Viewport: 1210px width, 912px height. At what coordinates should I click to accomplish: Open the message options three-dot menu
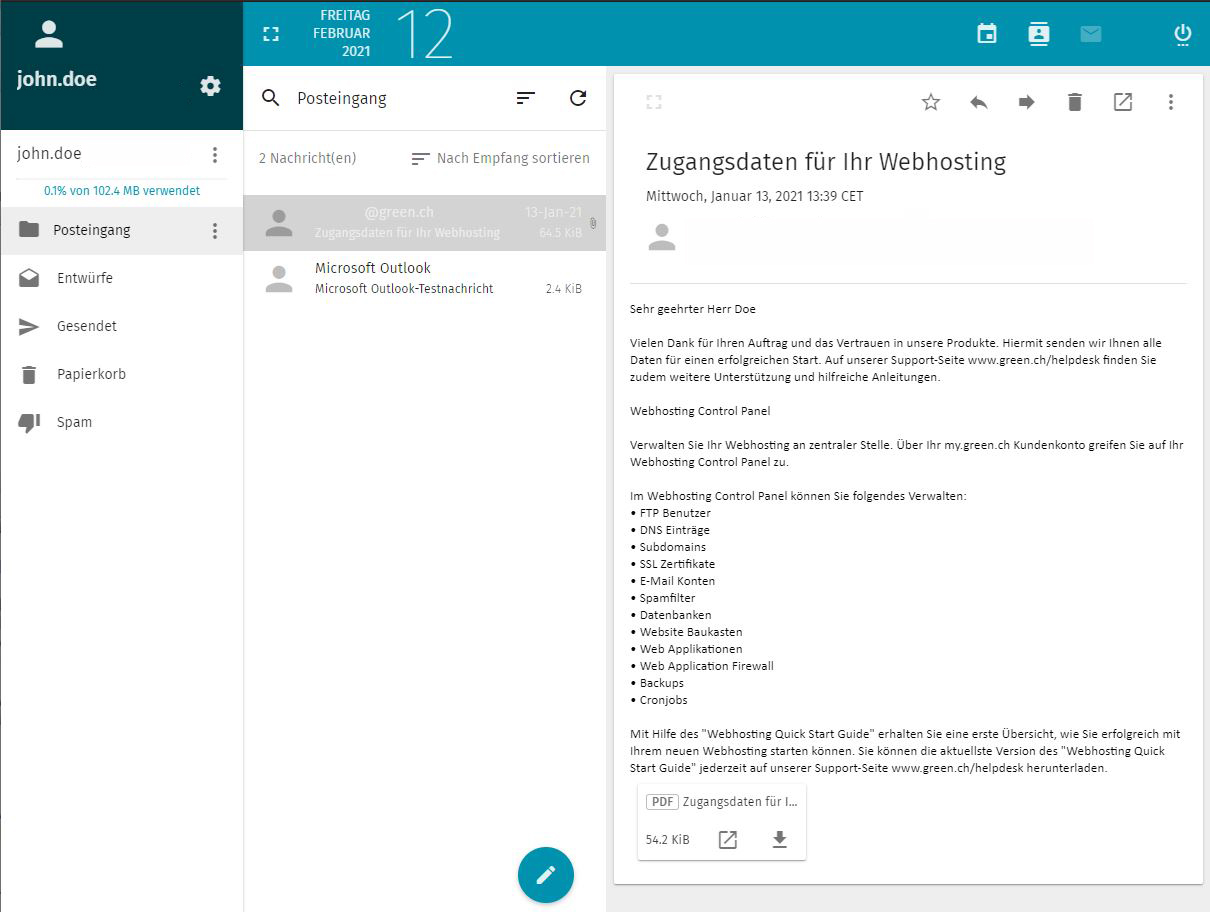tap(1170, 101)
